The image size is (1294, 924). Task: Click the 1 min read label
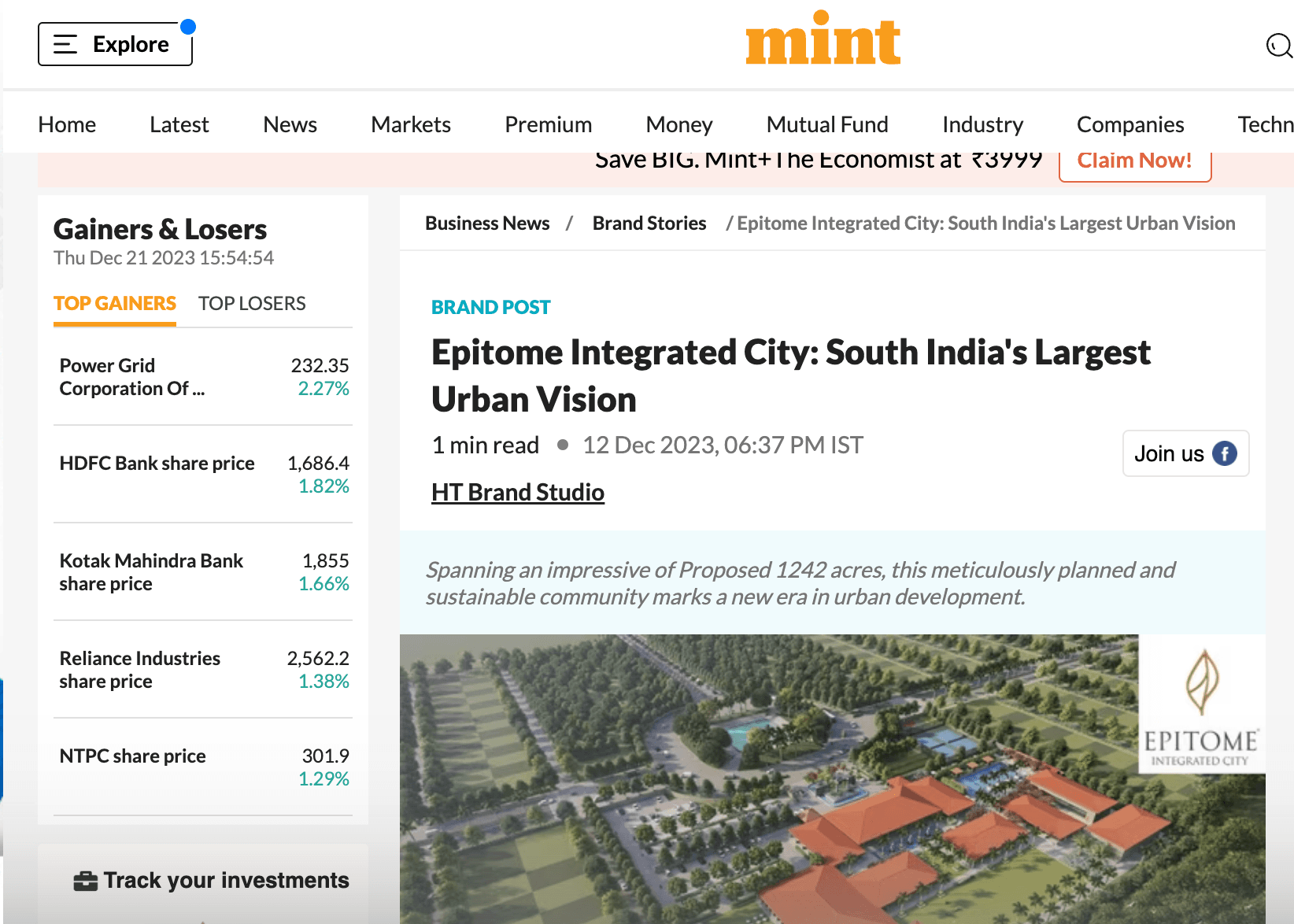point(486,445)
